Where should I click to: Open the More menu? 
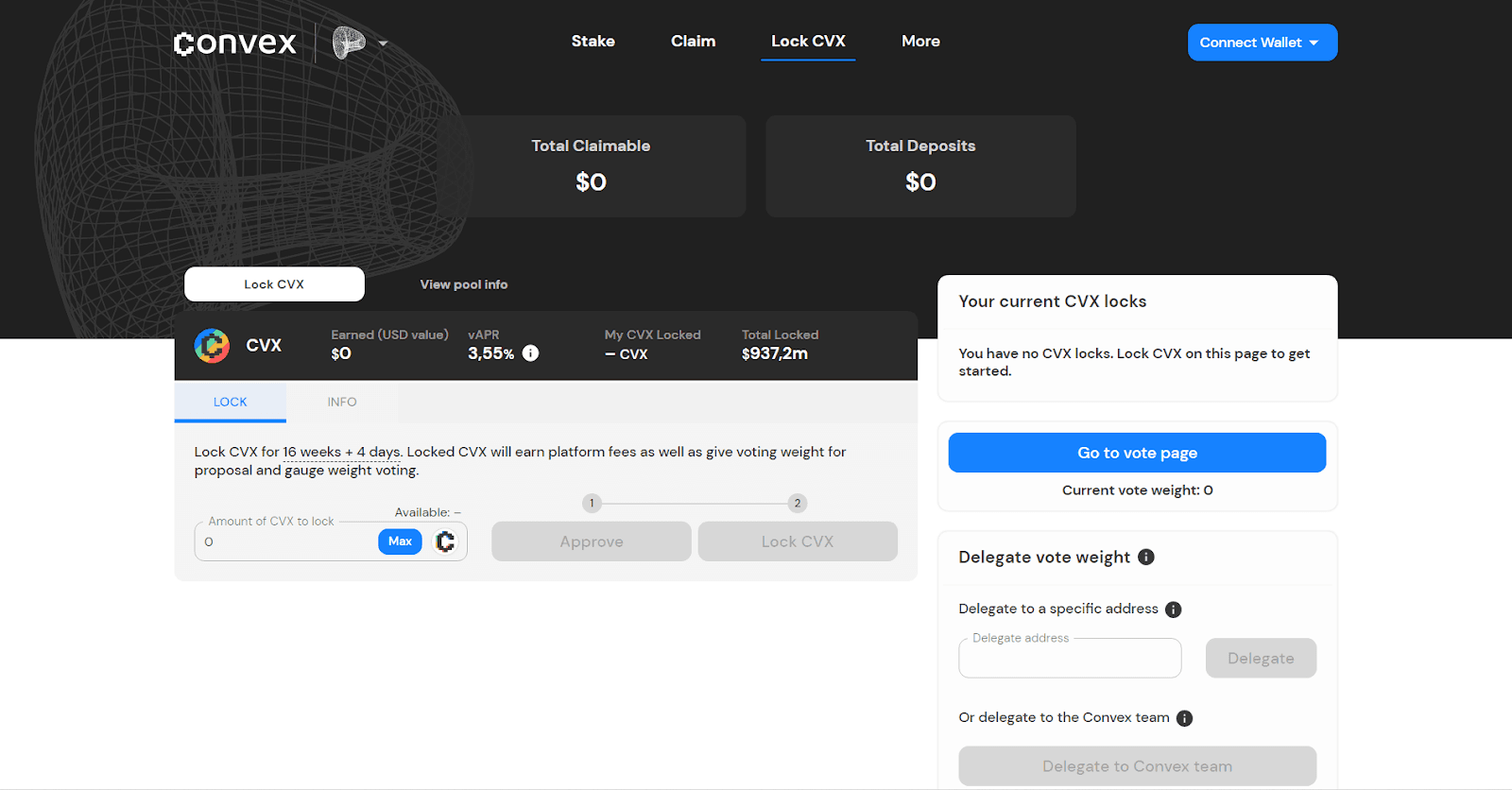tap(920, 42)
